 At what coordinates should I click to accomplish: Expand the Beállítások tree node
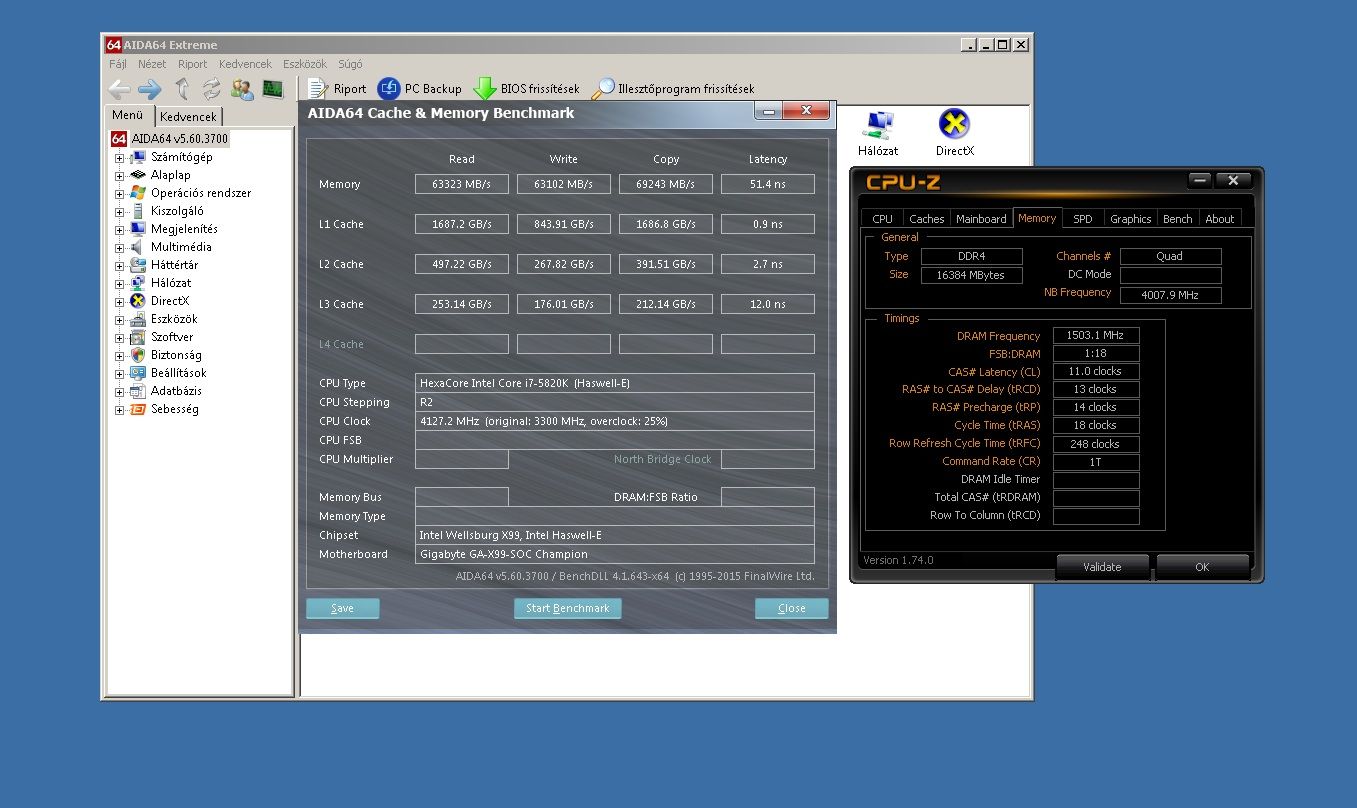click(120, 374)
